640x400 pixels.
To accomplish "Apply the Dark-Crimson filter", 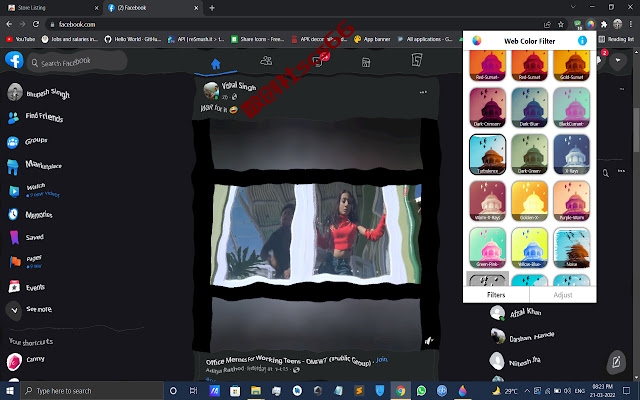I will point(487,108).
